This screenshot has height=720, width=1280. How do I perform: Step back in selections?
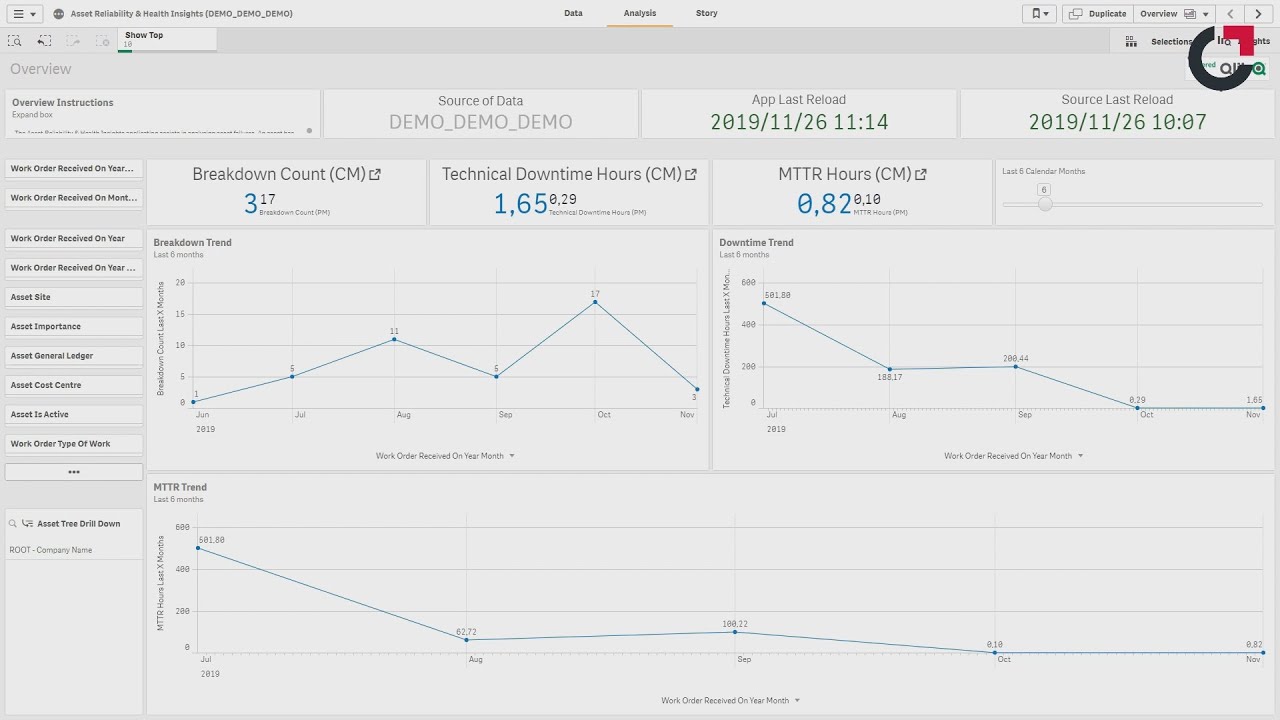pos(44,41)
